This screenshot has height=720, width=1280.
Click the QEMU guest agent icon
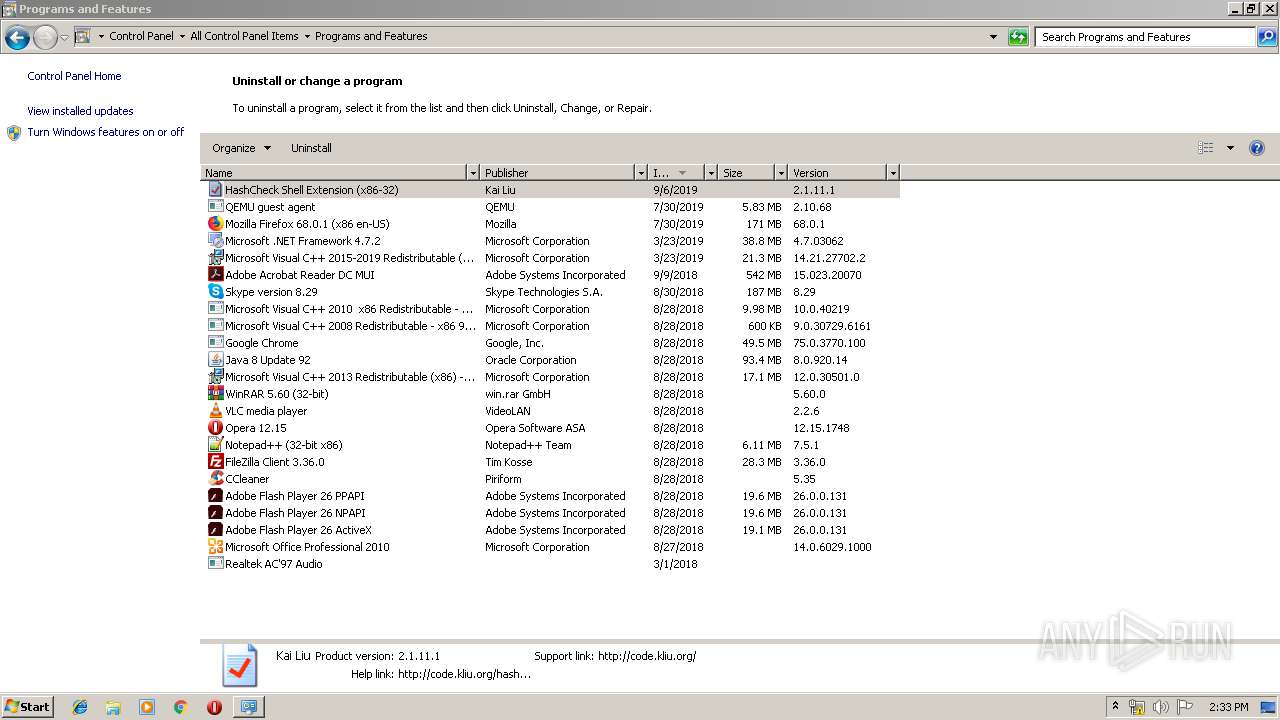click(215, 206)
